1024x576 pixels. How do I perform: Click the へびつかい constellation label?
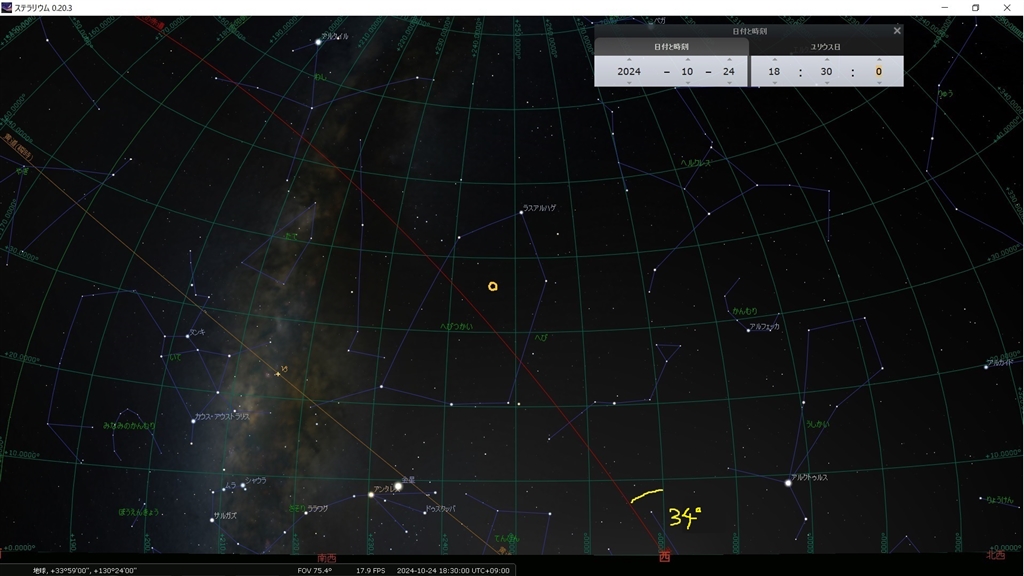456,326
